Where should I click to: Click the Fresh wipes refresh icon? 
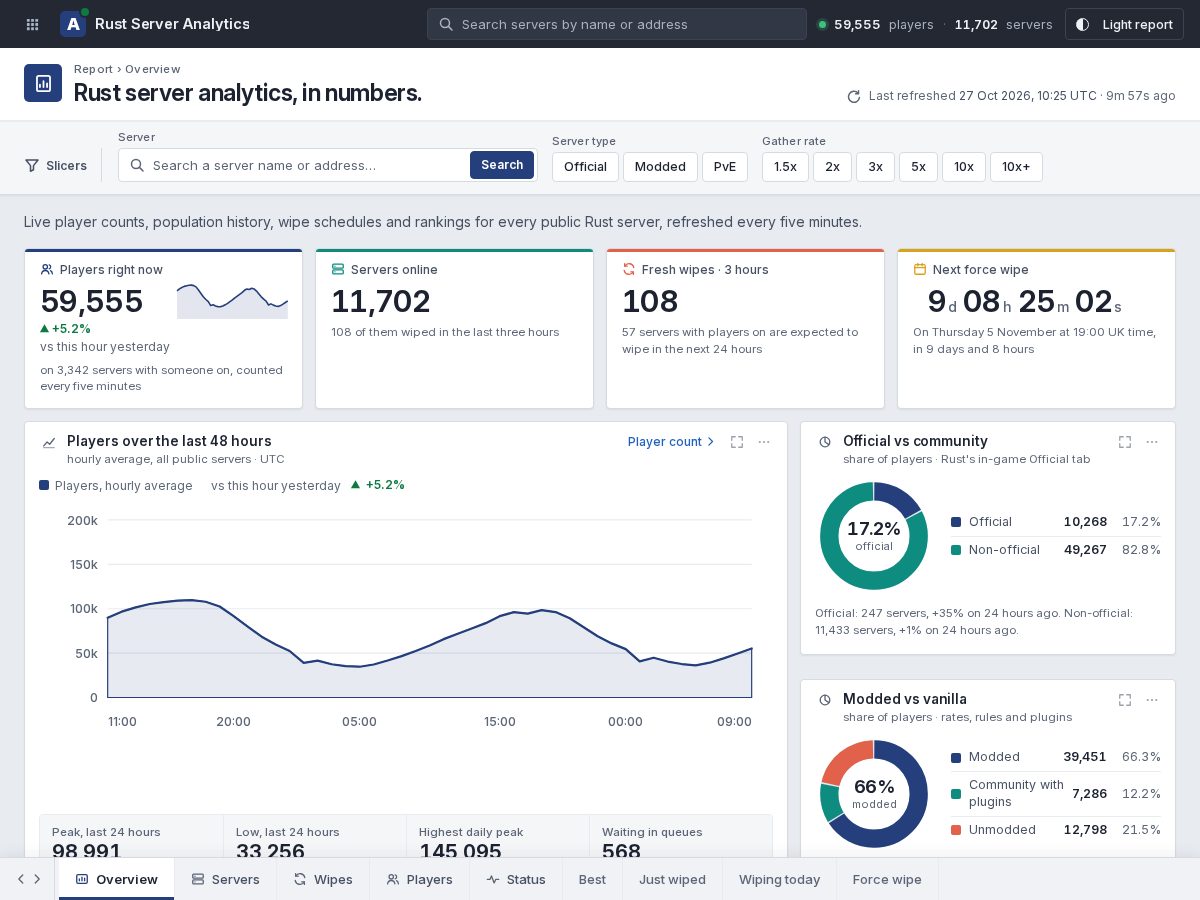coord(629,270)
